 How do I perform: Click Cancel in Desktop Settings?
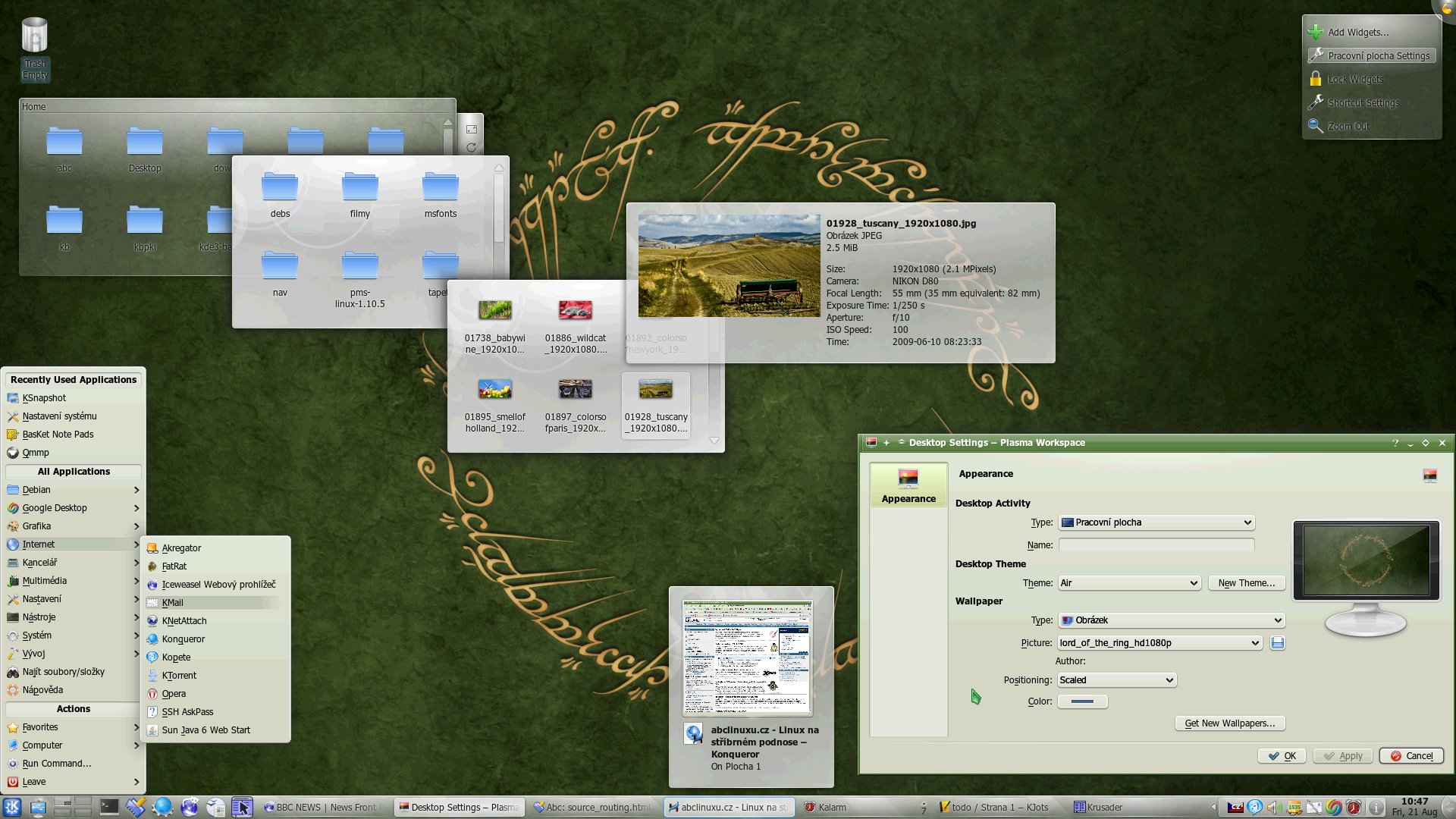[x=1411, y=756]
